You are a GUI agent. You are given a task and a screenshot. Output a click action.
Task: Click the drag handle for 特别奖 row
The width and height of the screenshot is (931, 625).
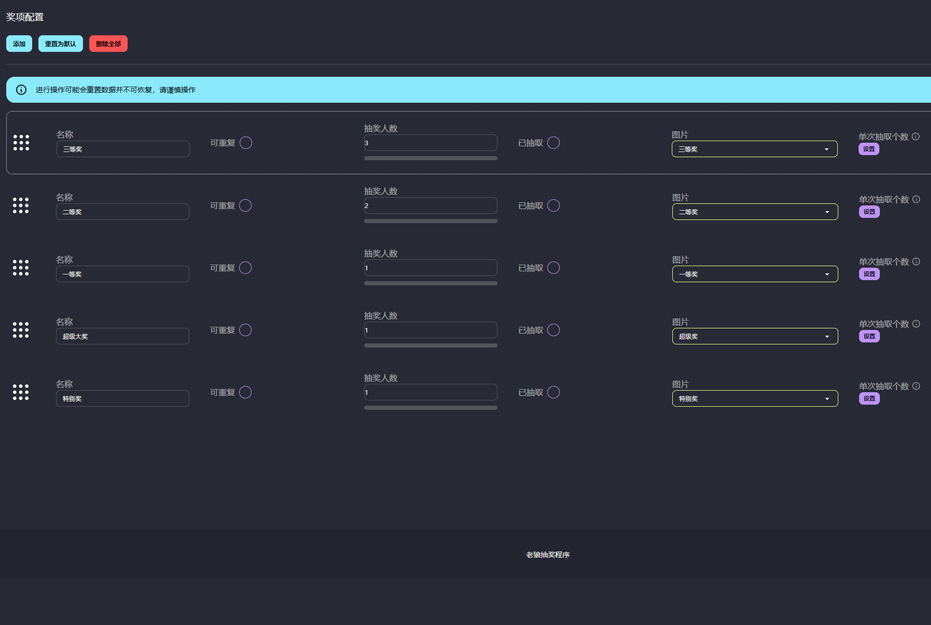[x=21, y=392]
